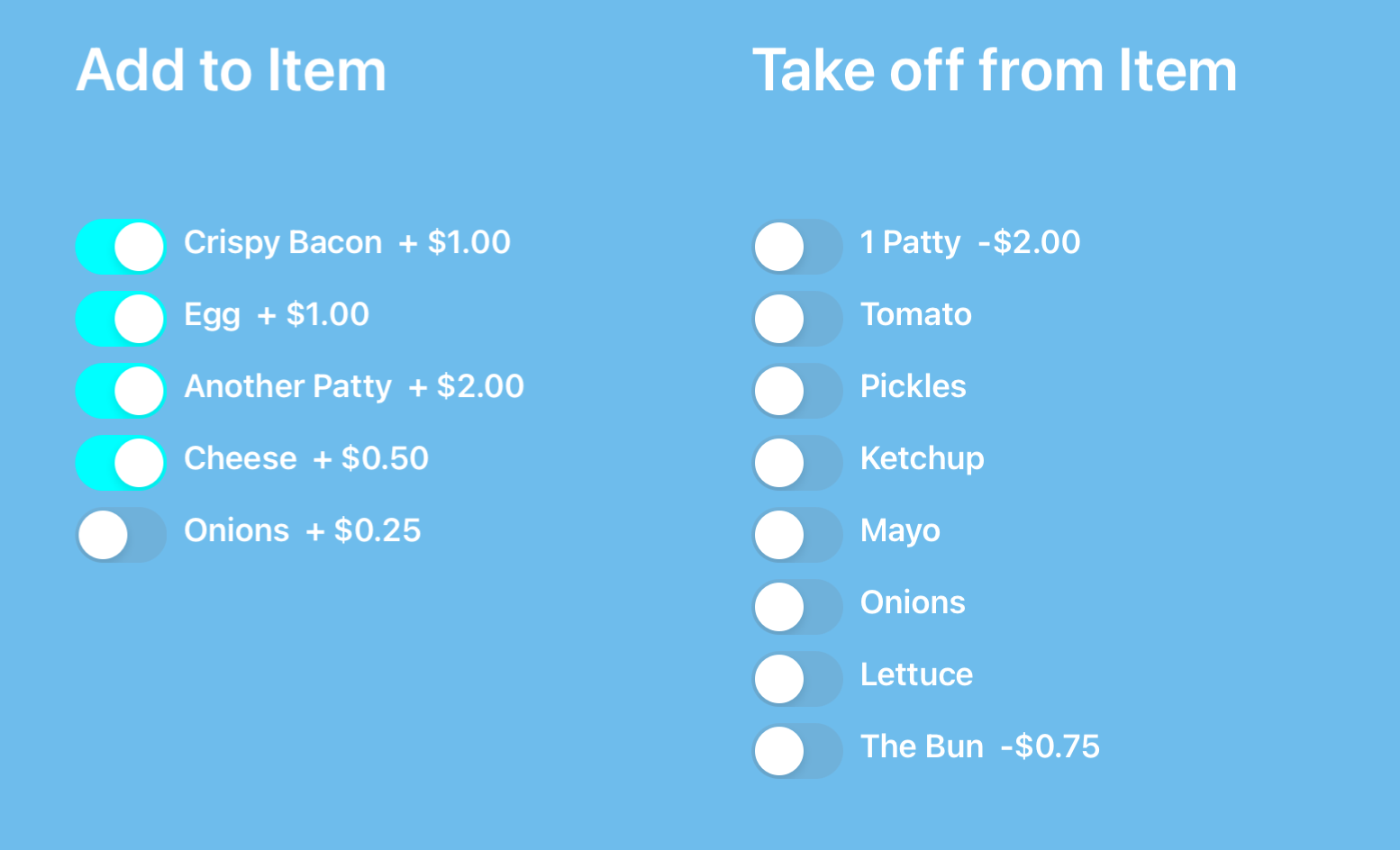Turn off the Crispy Bacon add-on toggle
This screenshot has height=850, width=1400.
click(121, 246)
